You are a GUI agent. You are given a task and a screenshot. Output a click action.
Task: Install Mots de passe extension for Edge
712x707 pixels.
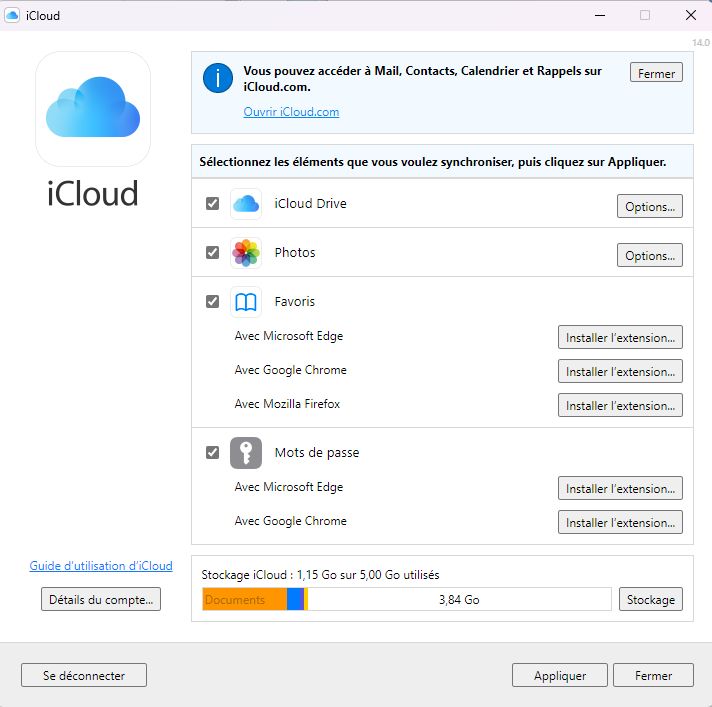(x=620, y=489)
